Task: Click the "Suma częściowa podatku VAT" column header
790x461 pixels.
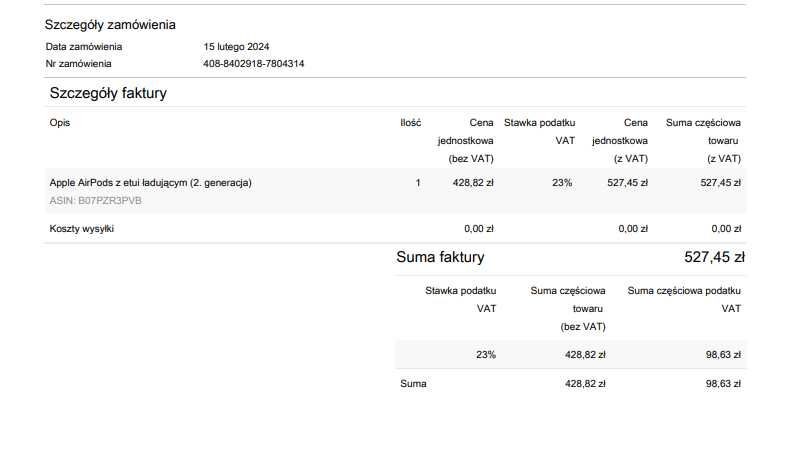Action: [684, 299]
